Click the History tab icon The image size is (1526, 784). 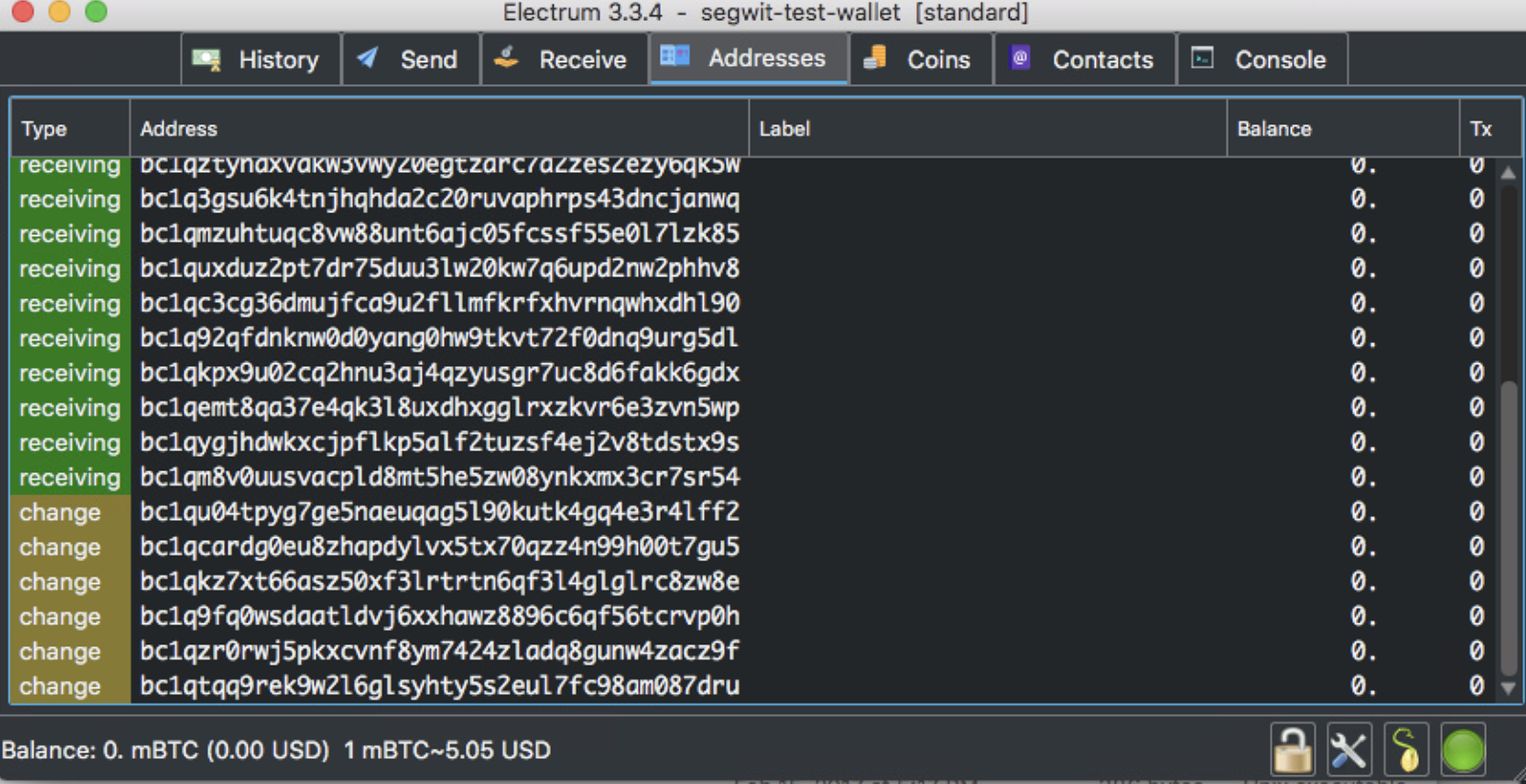[x=206, y=59]
